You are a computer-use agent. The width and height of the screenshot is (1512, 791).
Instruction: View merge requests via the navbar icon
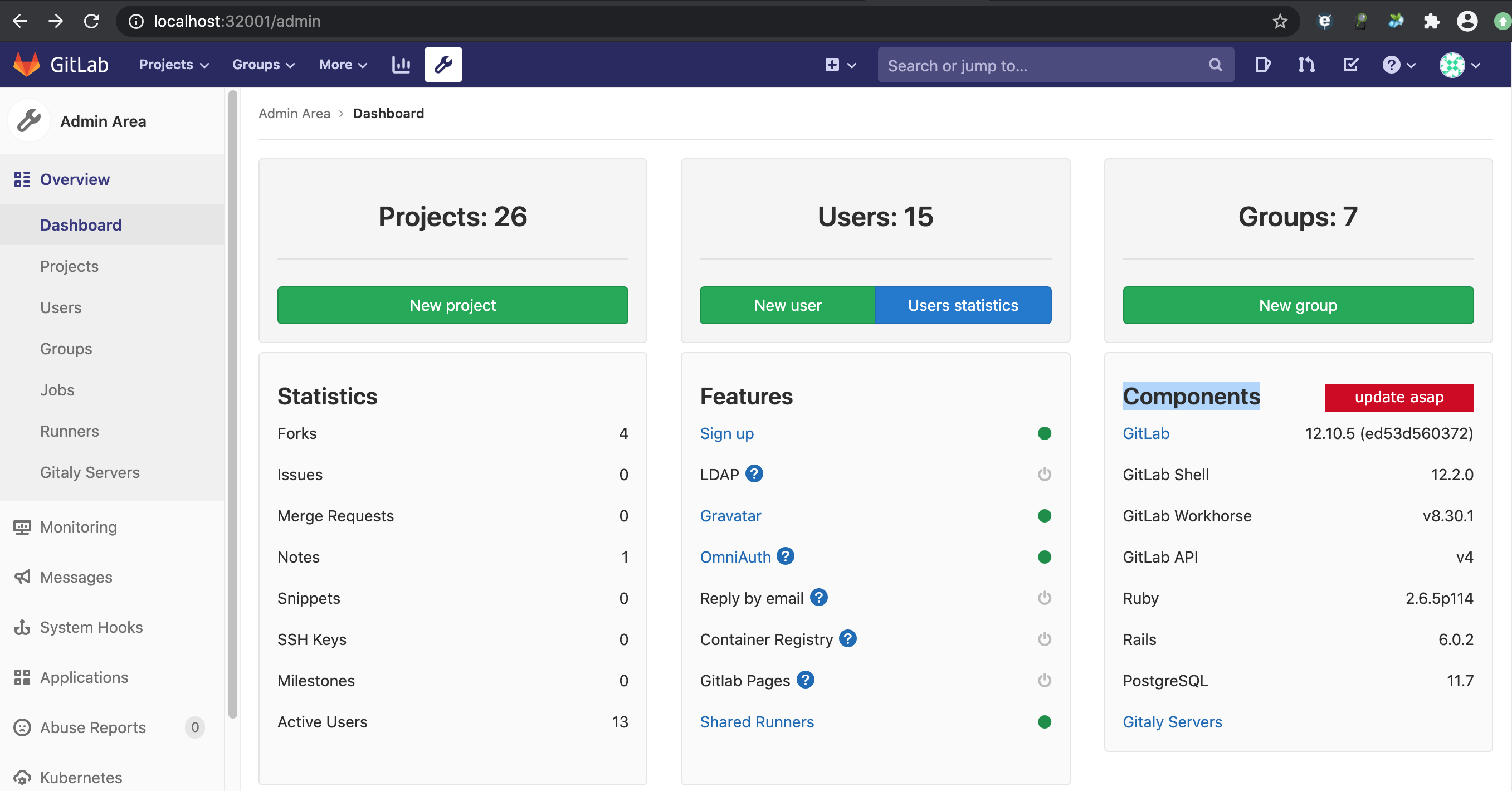(1305, 65)
